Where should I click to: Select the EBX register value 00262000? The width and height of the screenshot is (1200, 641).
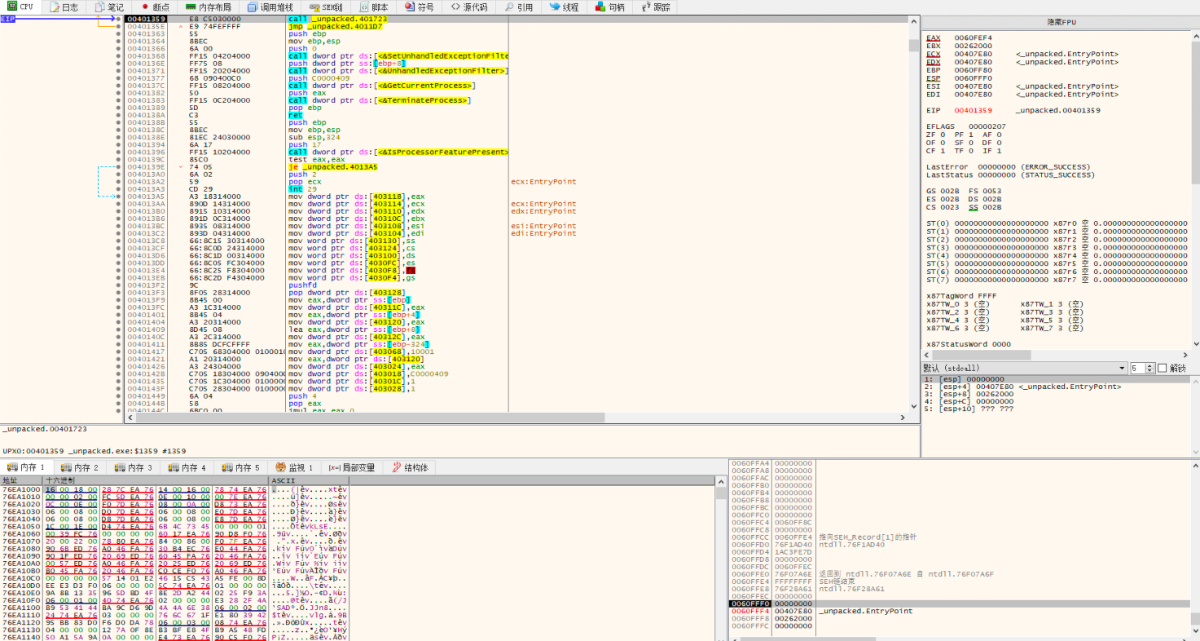(x=973, y=45)
